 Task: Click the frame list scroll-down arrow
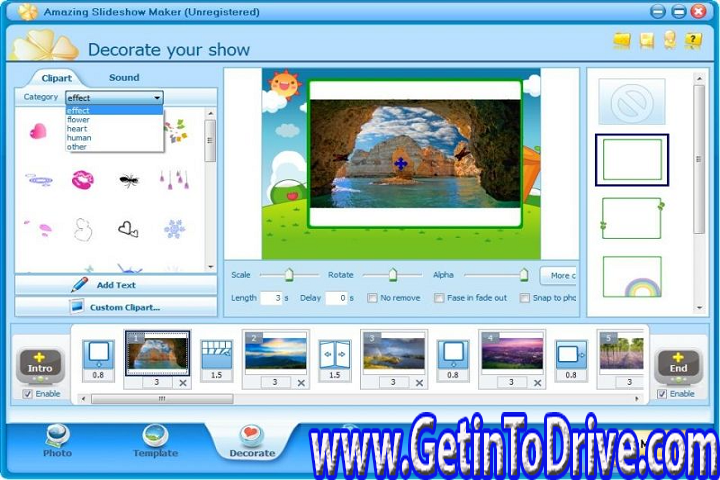click(699, 308)
